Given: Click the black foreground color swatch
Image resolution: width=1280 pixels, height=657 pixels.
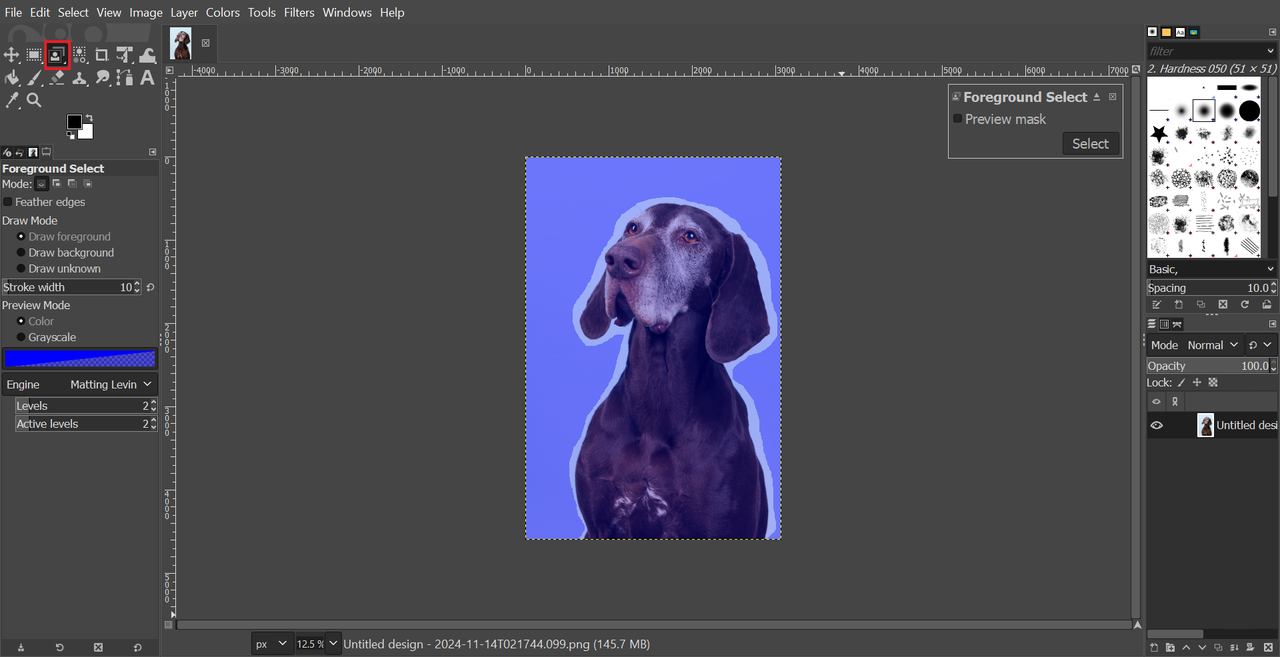Looking at the screenshot, I should click(x=74, y=122).
